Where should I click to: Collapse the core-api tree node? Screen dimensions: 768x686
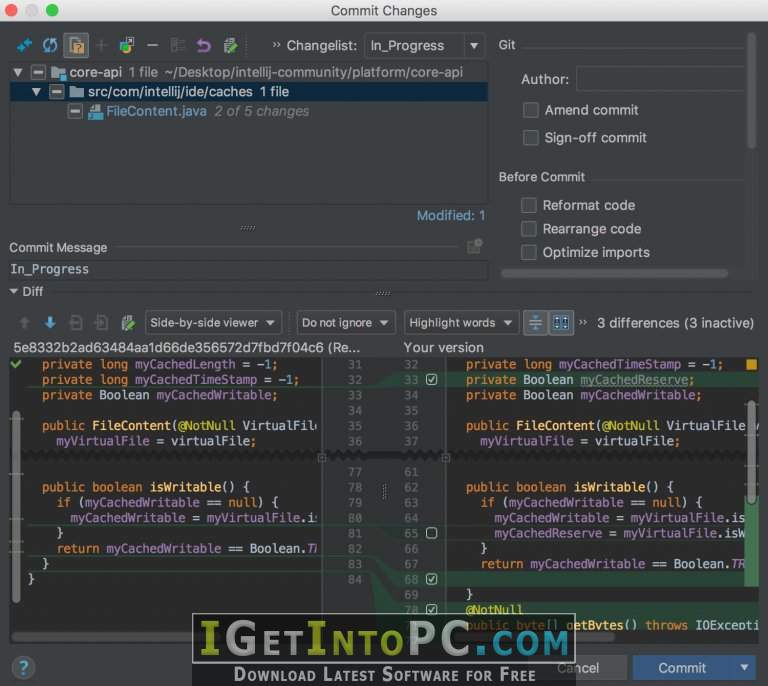(x=18, y=72)
